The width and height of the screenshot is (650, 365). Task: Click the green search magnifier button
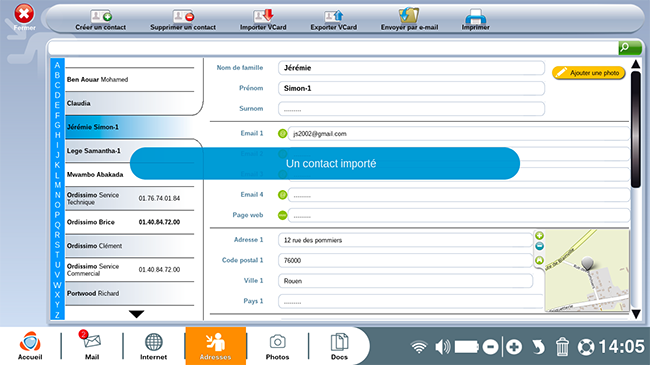tap(630, 48)
